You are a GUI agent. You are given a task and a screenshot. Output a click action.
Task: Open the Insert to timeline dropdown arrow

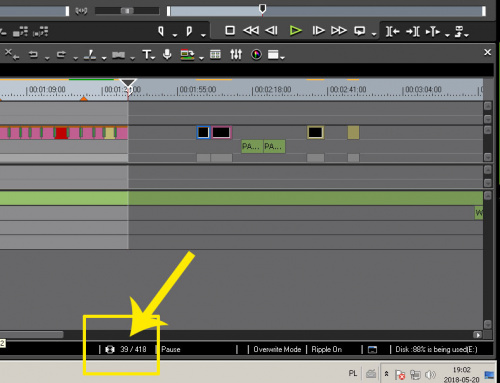pyautogui.click(x=447, y=35)
